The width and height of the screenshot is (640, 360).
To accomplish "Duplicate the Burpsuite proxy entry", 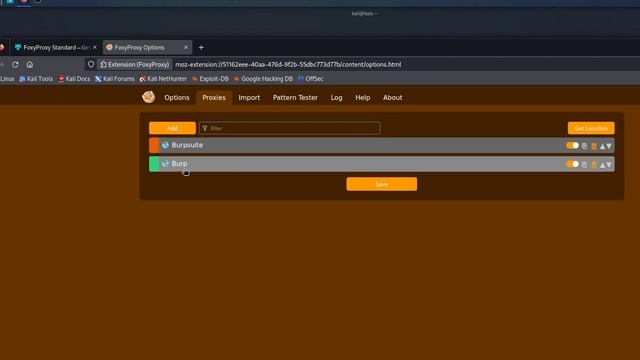I will (584, 146).
